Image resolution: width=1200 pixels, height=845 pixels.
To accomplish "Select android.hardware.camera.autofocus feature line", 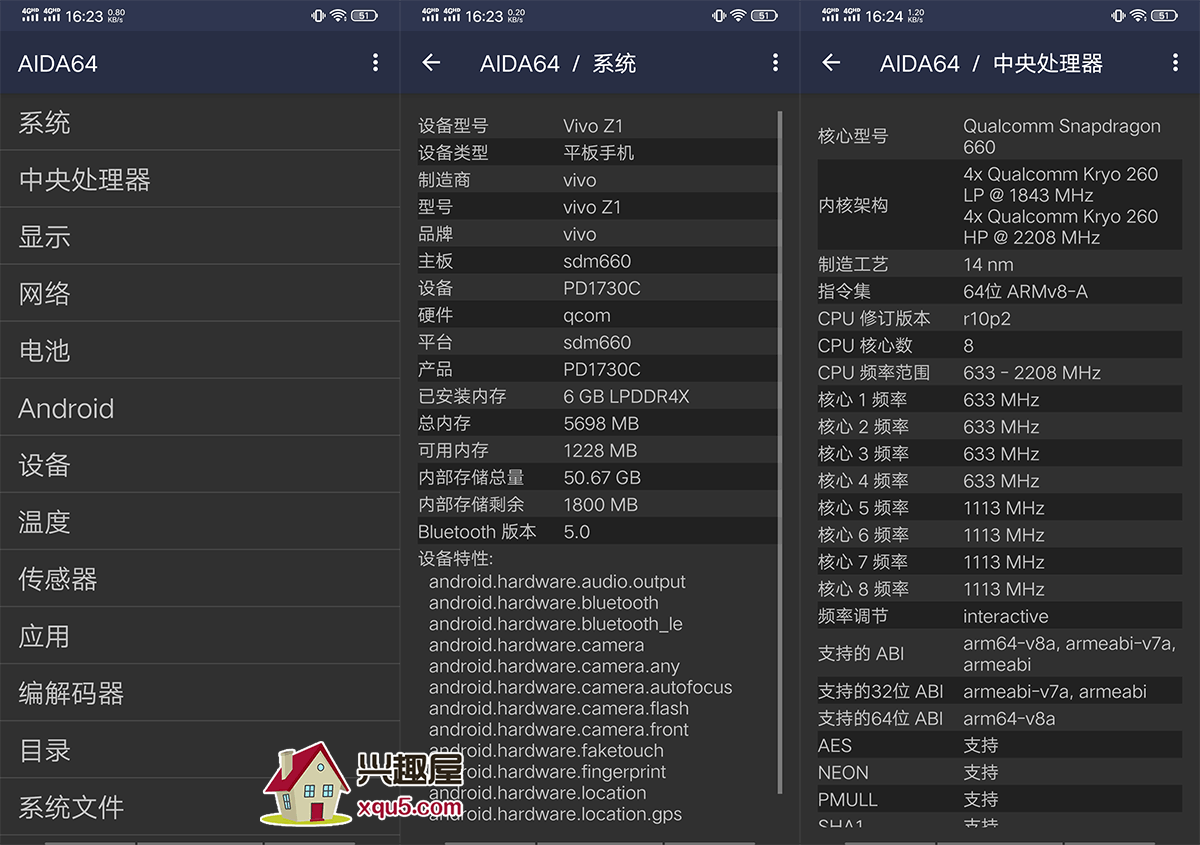I will point(580,687).
